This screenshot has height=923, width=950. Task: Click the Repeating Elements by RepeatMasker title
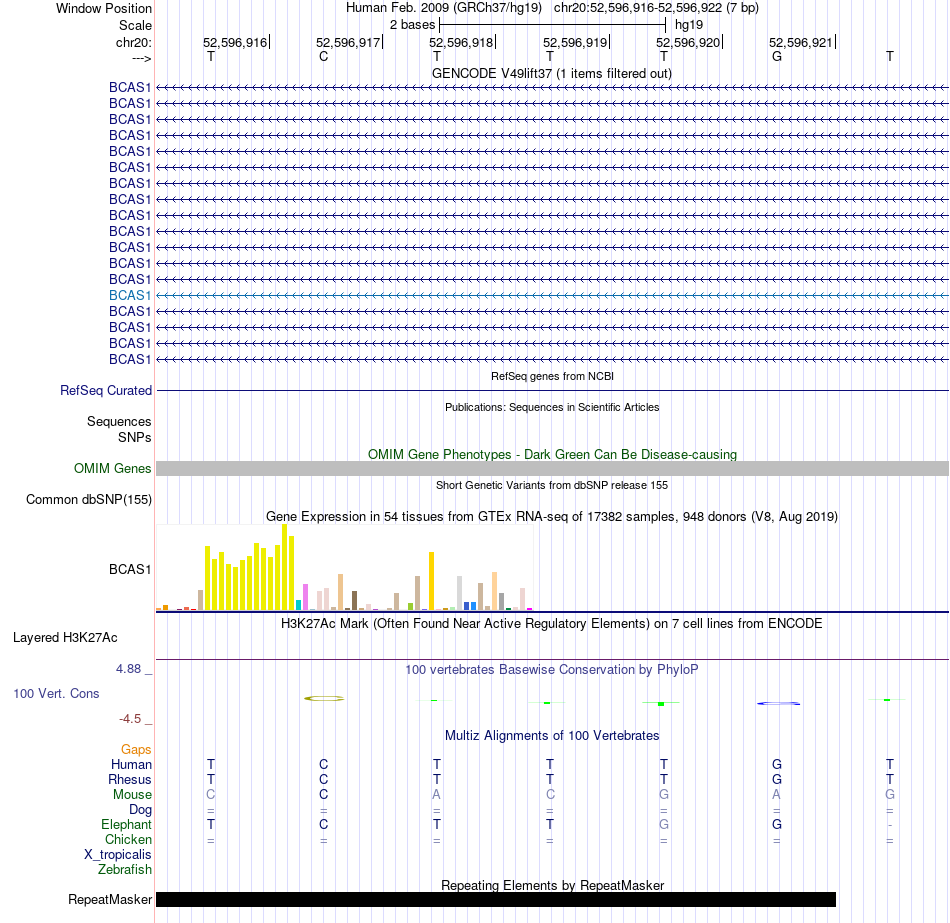point(553,885)
